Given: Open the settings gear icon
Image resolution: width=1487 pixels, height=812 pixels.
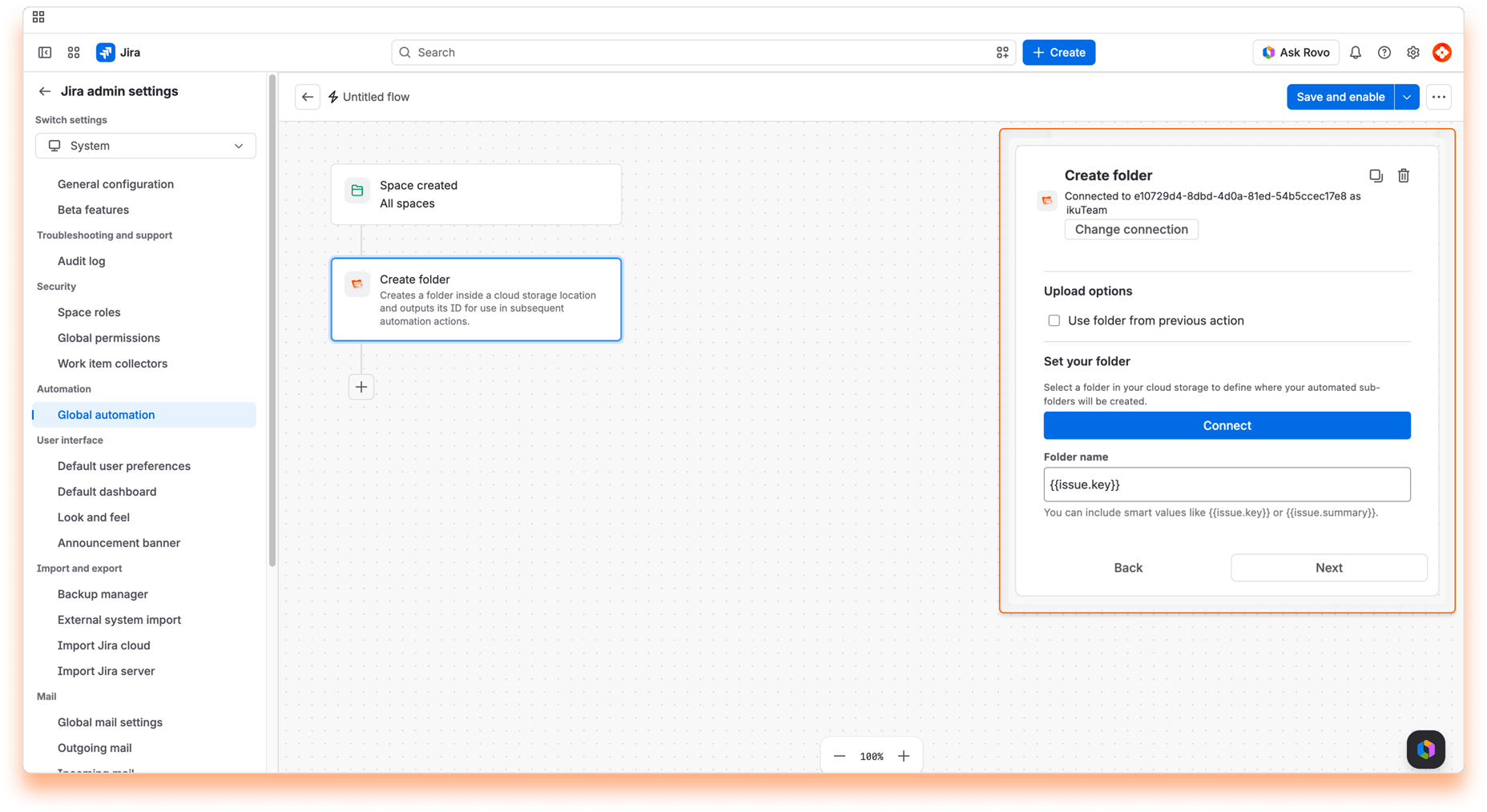Looking at the screenshot, I should (1413, 53).
